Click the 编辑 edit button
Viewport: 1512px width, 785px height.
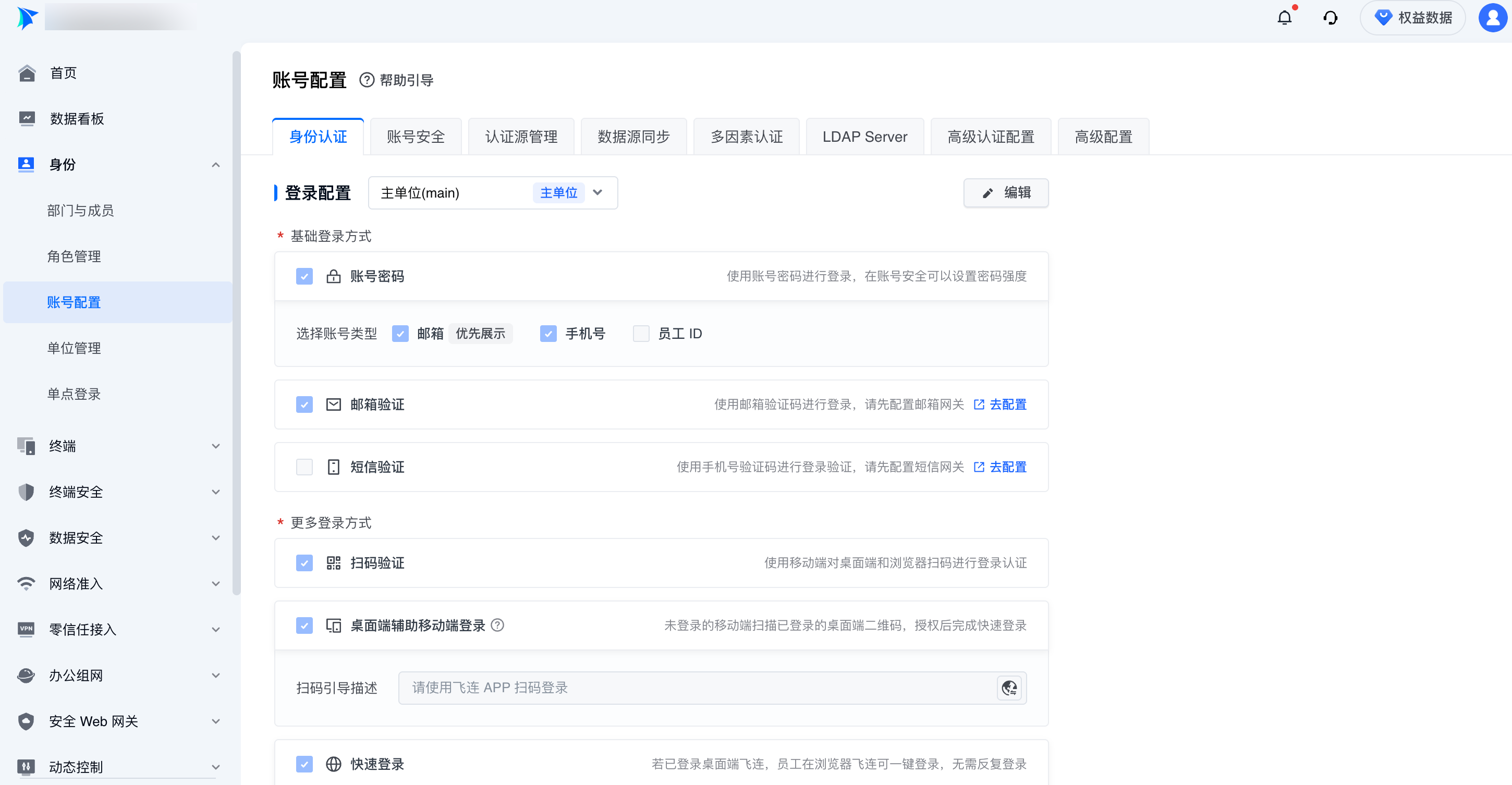[1005, 193]
